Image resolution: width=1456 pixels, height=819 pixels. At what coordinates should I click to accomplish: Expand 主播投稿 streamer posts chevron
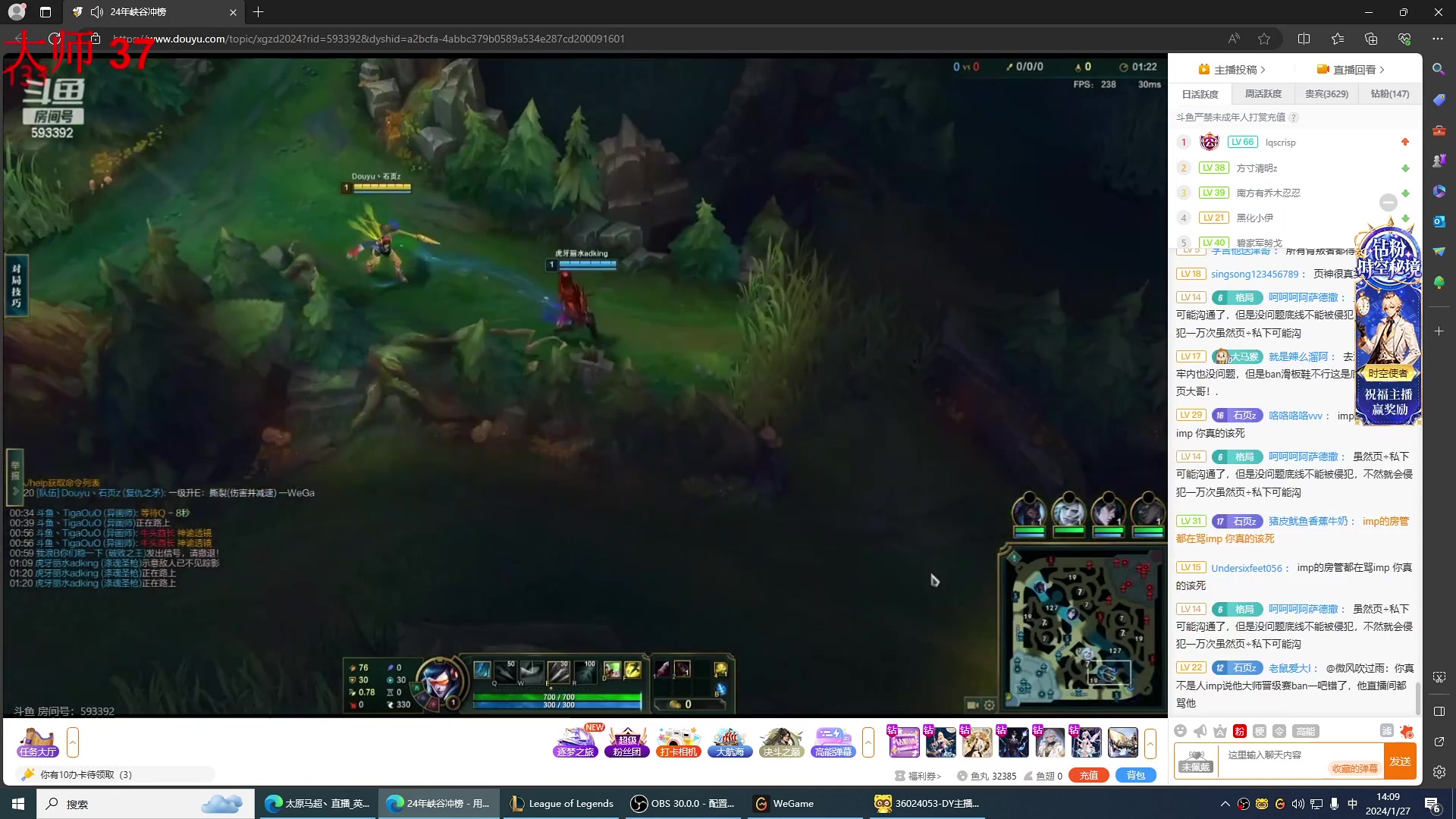click(x=1263, y=70)
